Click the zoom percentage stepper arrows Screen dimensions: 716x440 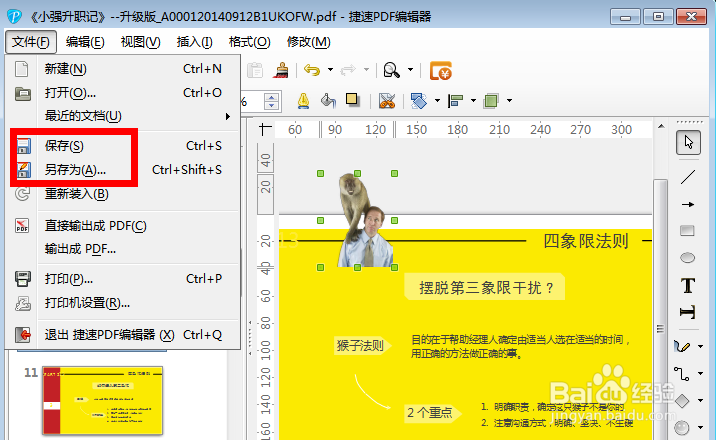click(272, 101)
